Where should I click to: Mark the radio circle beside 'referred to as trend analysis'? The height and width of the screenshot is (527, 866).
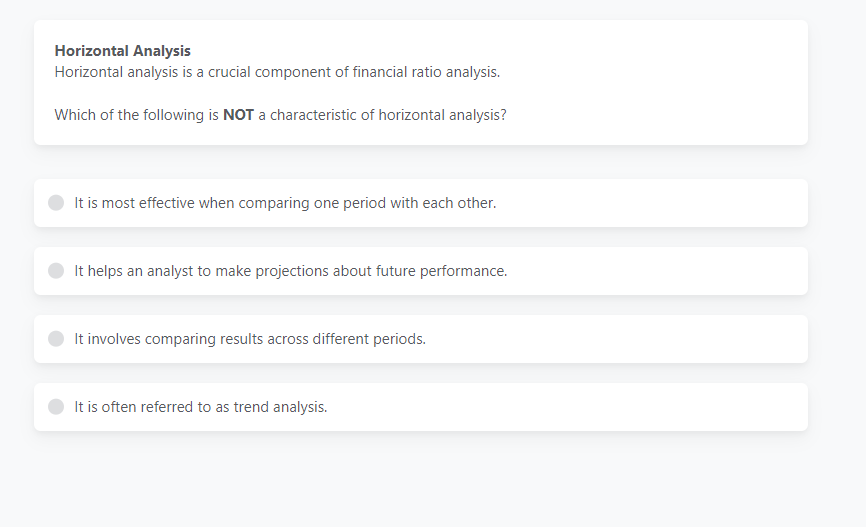click(56, 407)
